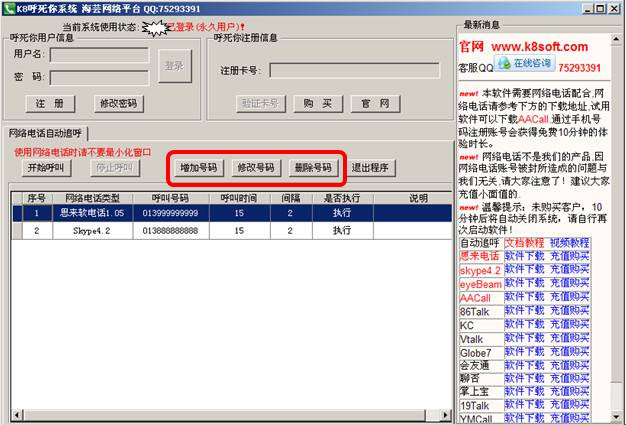626x425 pixels.
Task: Click 充值购买 for 思来电话
Action: (570, 256)
